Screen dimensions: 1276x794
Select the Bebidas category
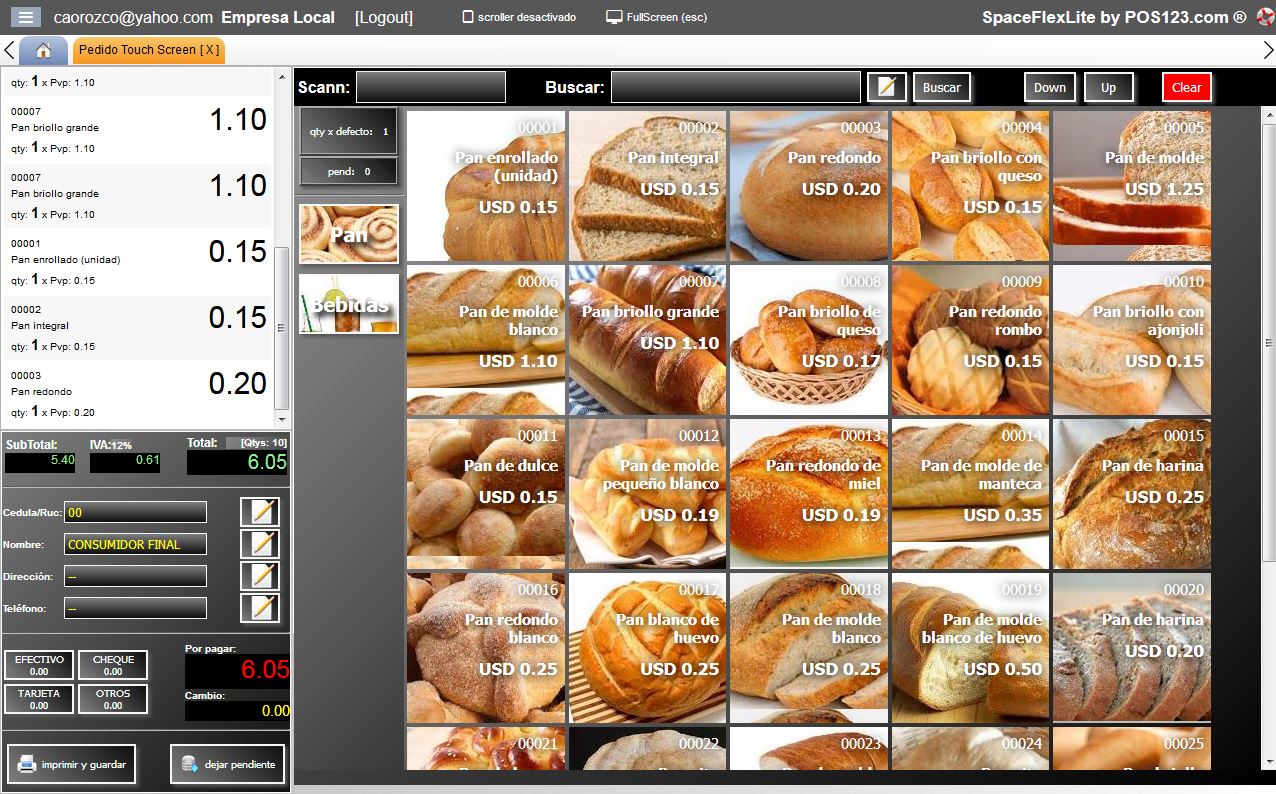pos(349,304)
